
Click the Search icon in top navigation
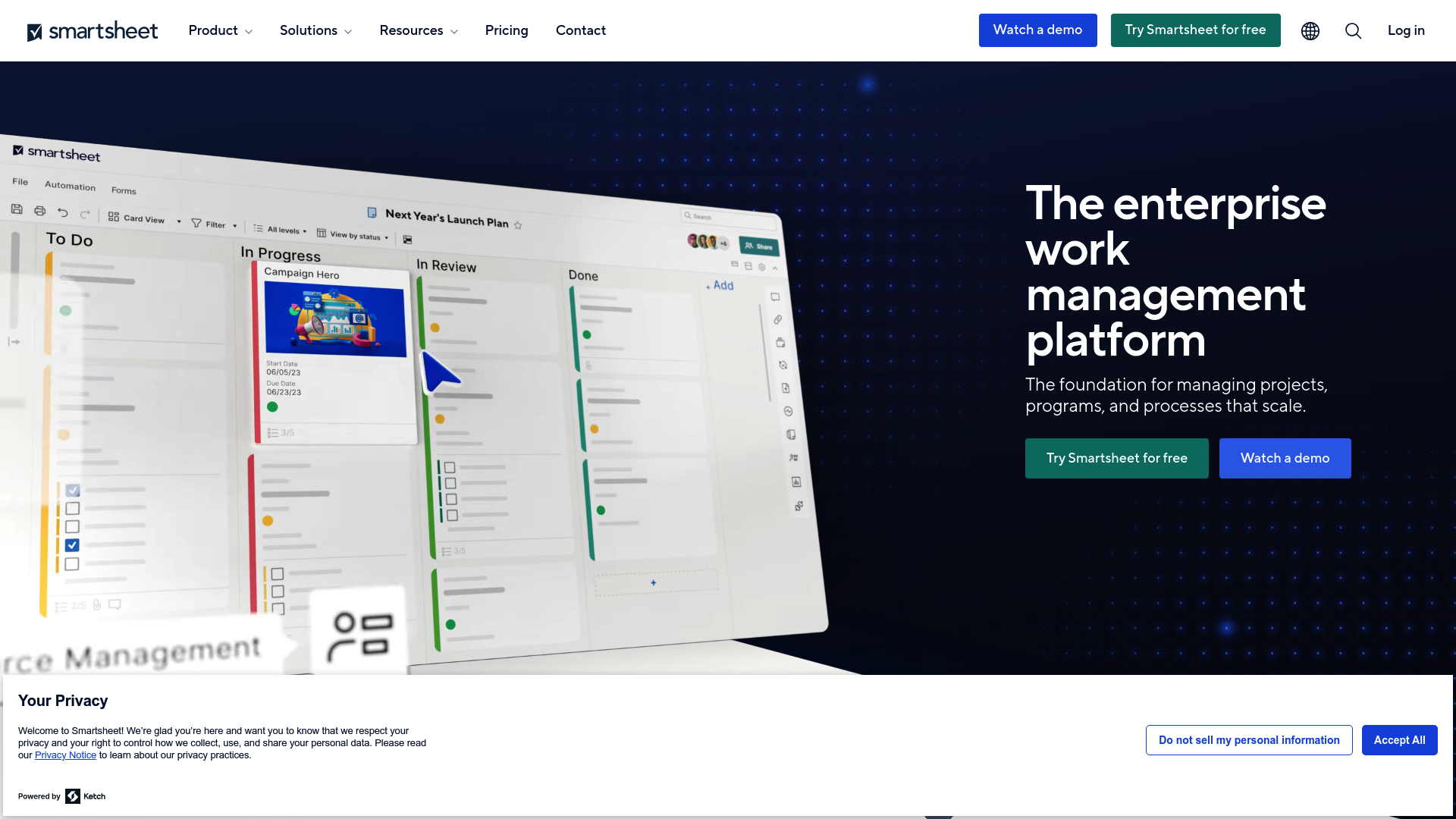[x=1353, y=30]
